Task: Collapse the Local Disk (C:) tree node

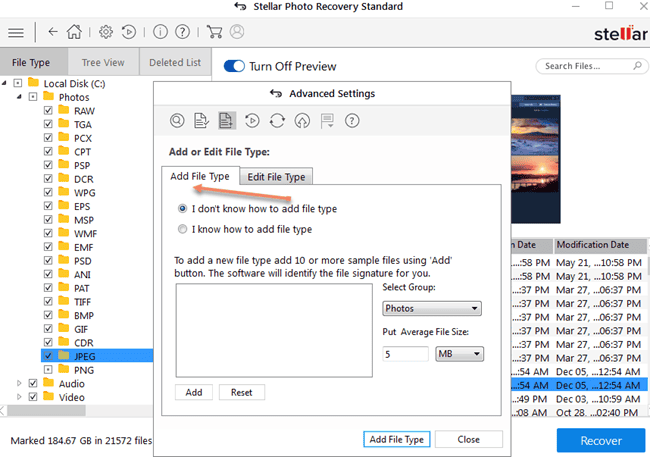Action: (x=4, y=83)
